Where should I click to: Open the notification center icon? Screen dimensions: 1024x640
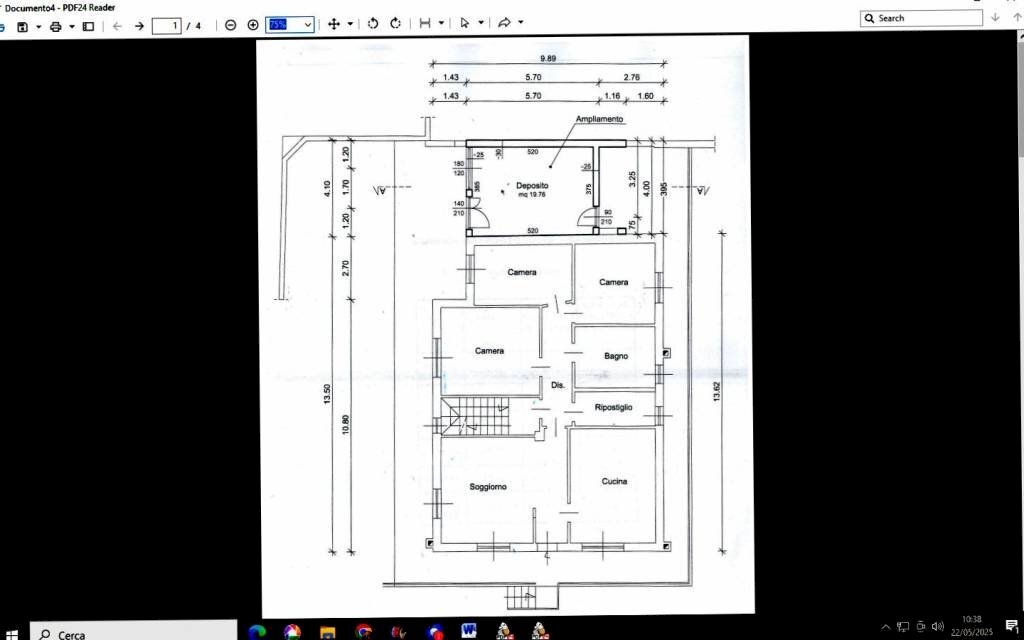(1011, 626)
